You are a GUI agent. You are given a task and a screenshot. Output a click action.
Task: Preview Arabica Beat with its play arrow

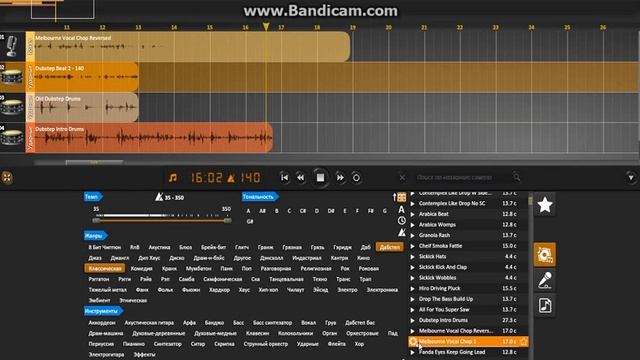pos(413,214)
